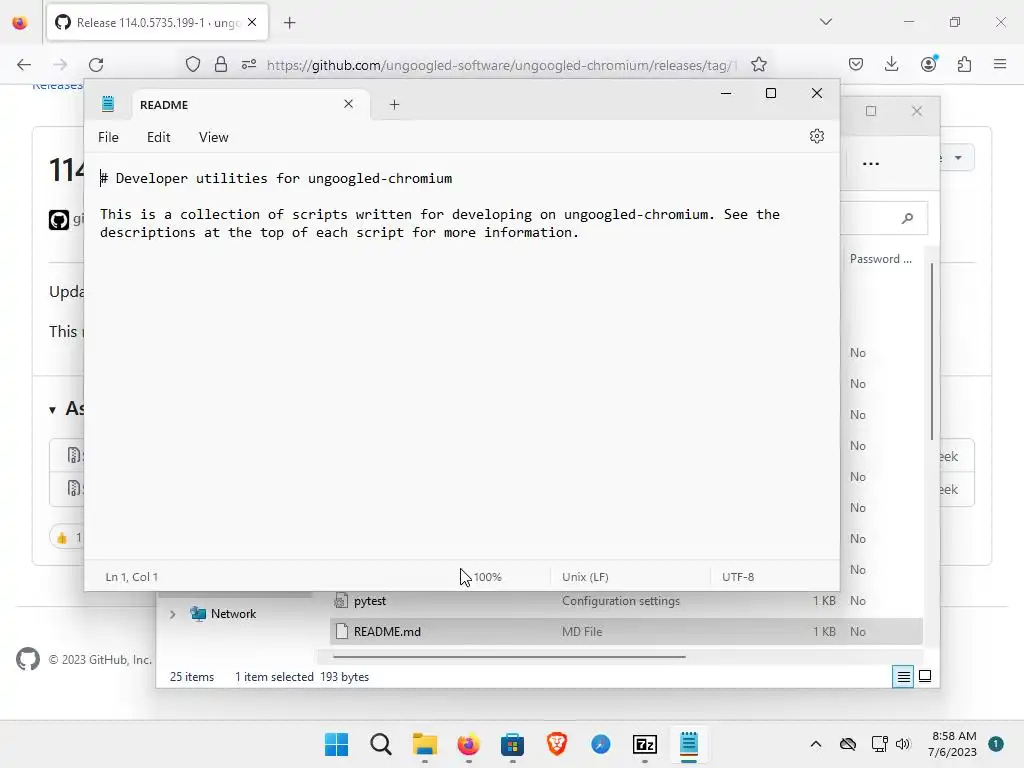Click the search magnifier in back window
The image size is (1024, 768).
click(x=907, y=218)
